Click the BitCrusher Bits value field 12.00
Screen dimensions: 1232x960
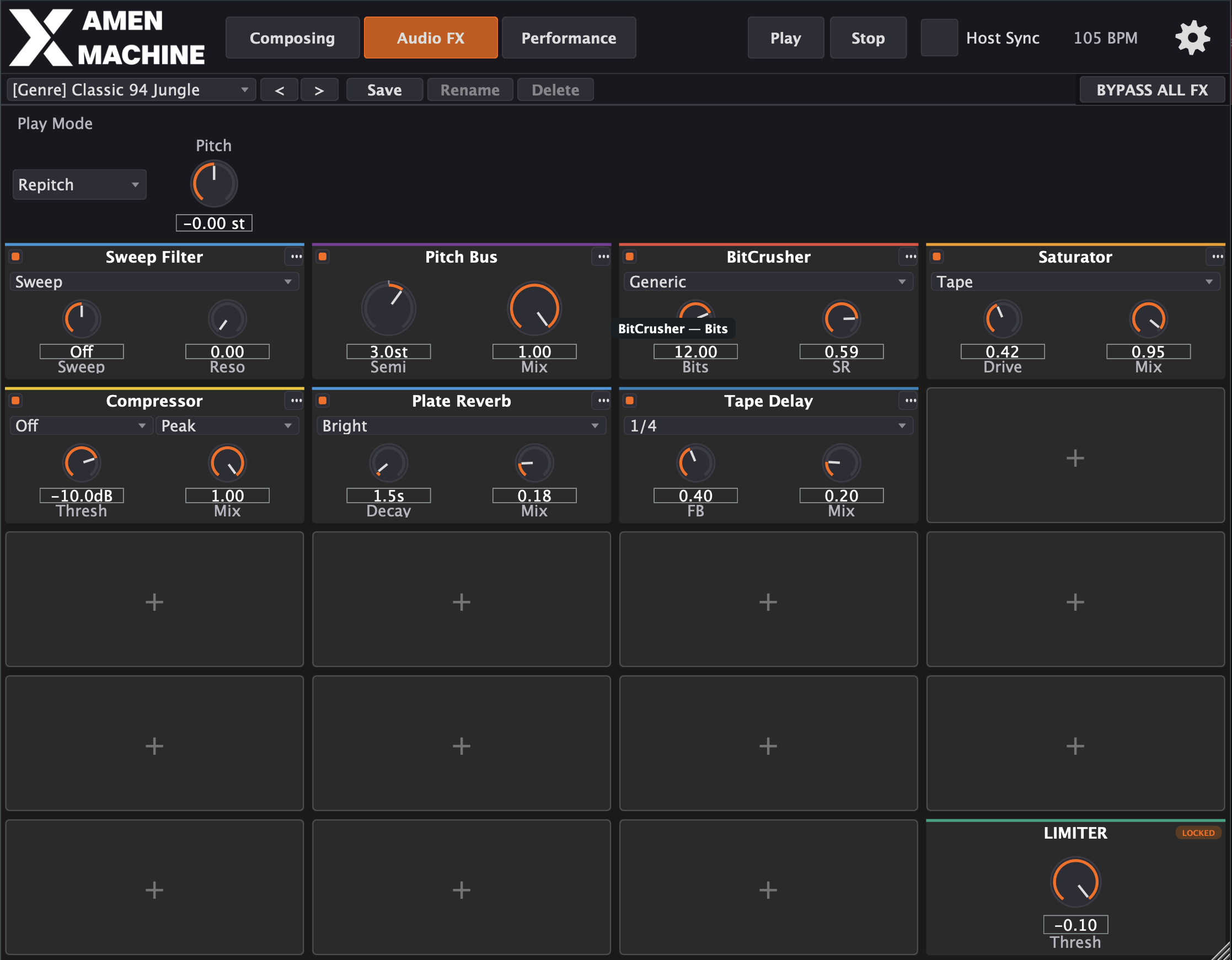click(x=695, y=351)
